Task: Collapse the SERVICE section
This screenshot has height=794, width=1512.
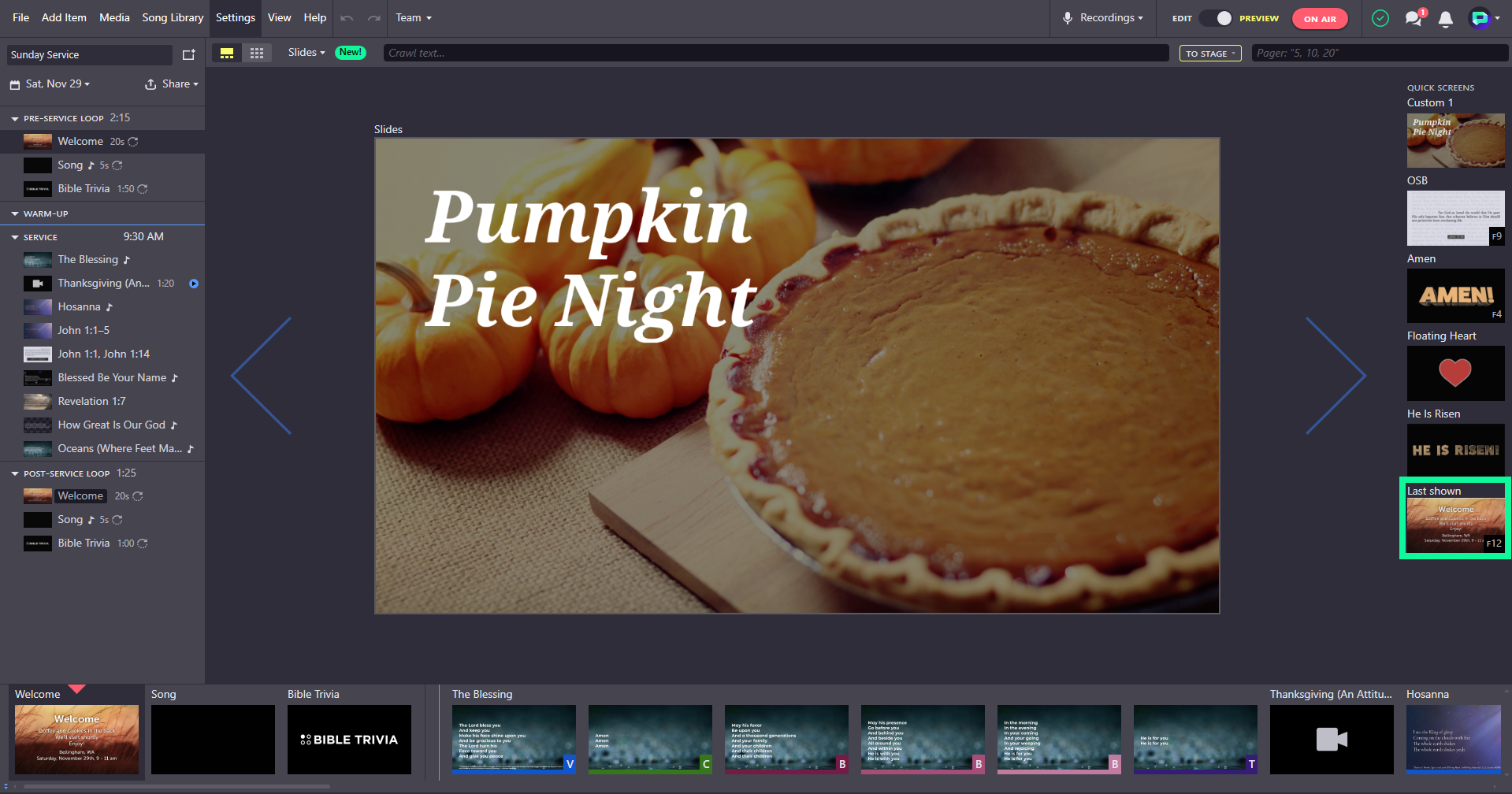Action: point(15,238)
